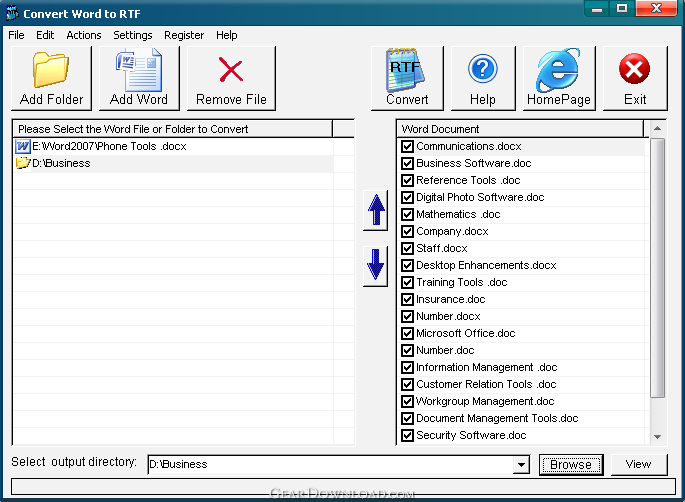This screenshot has width=685, height=502.
Task: Toggle Reference Tools .doc checkbox
Action: pyautogui.click(x=407, y=180)
